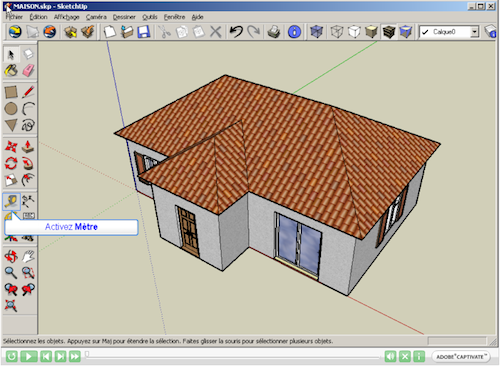The height and width of the screenshot is (366, 500).
Task: Create a new blank file
Action: (109, 32)
